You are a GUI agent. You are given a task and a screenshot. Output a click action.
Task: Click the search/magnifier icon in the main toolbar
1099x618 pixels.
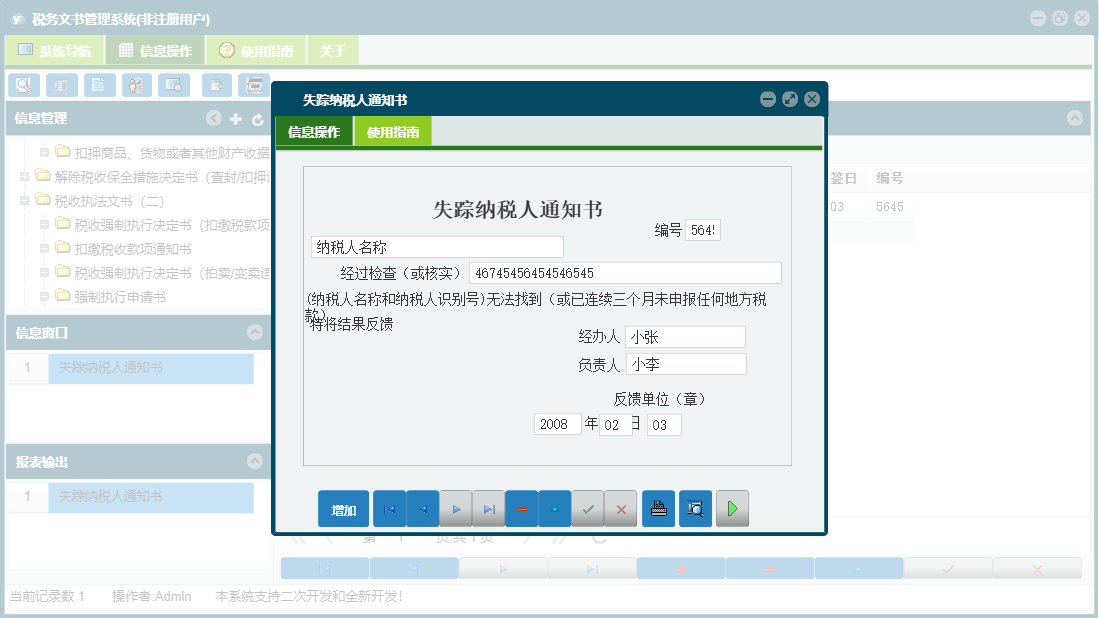24,85
